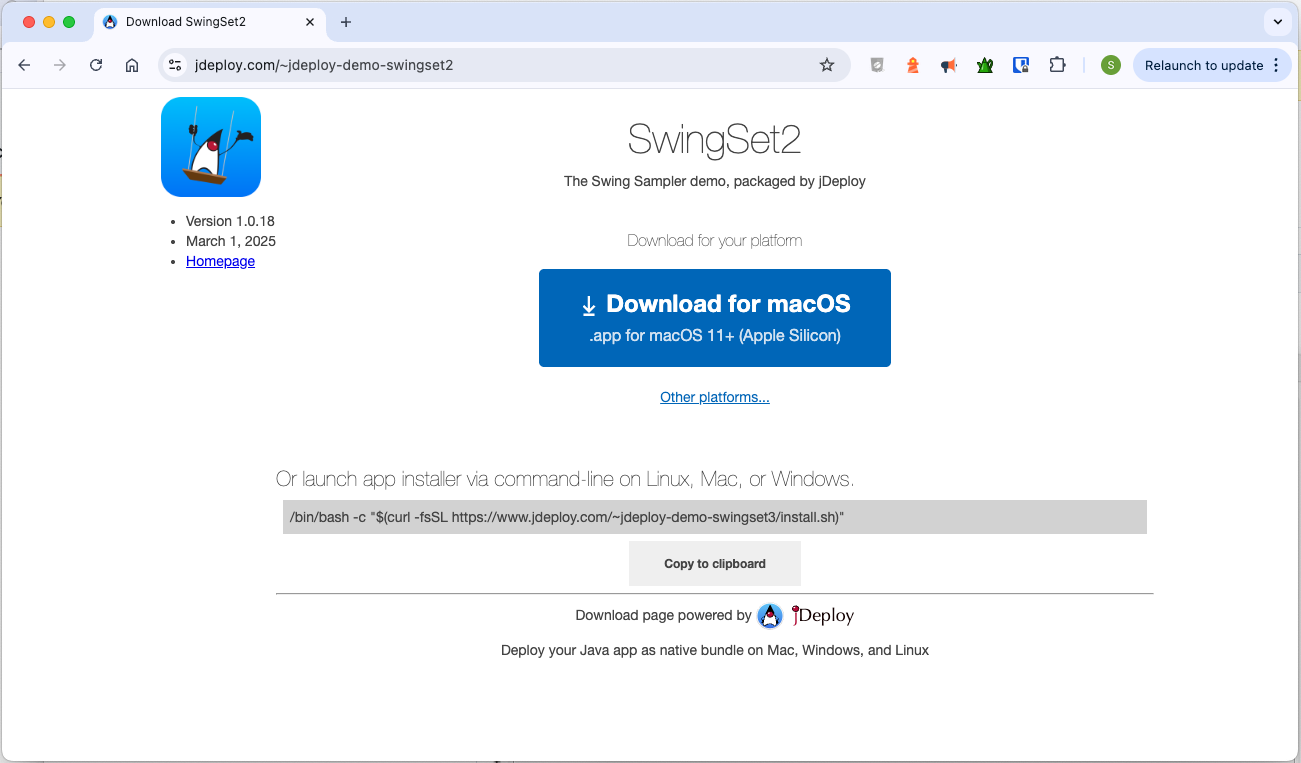The image size is (1301, 763).
Task: Click the orange lighthouse extension icon
Action: [x=913, y=65]
